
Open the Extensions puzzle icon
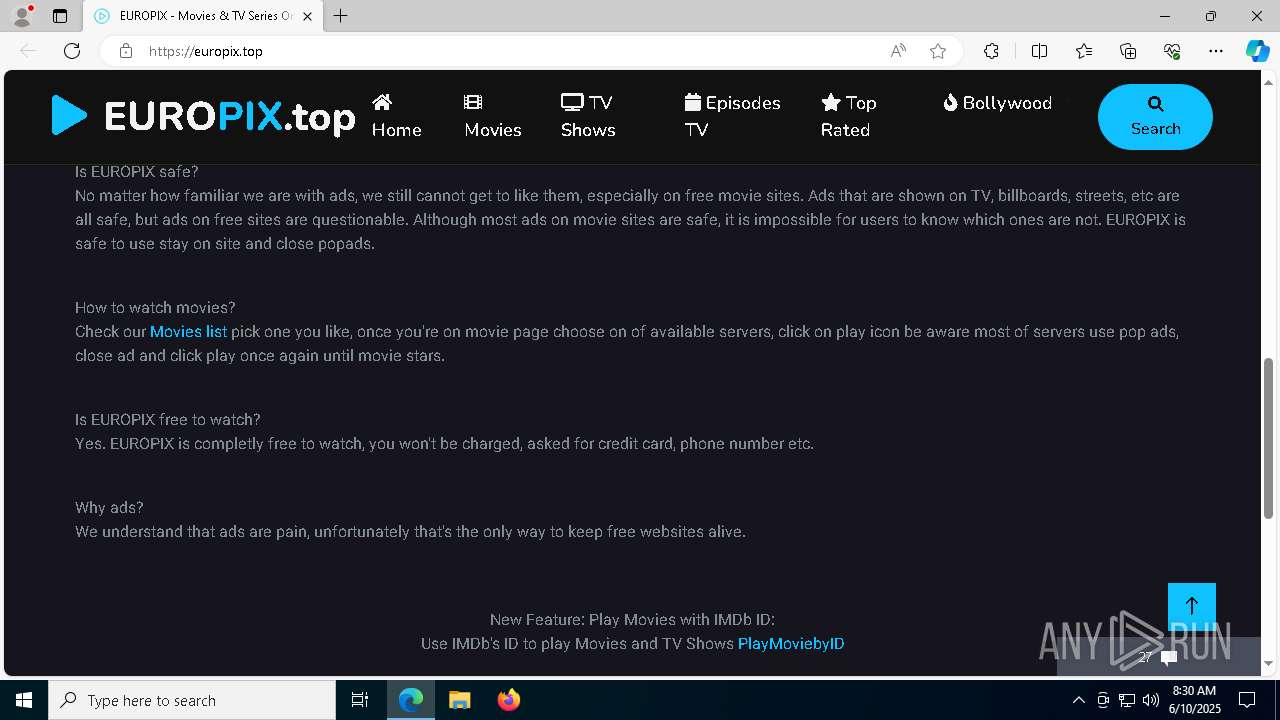[x=991, y=51]
